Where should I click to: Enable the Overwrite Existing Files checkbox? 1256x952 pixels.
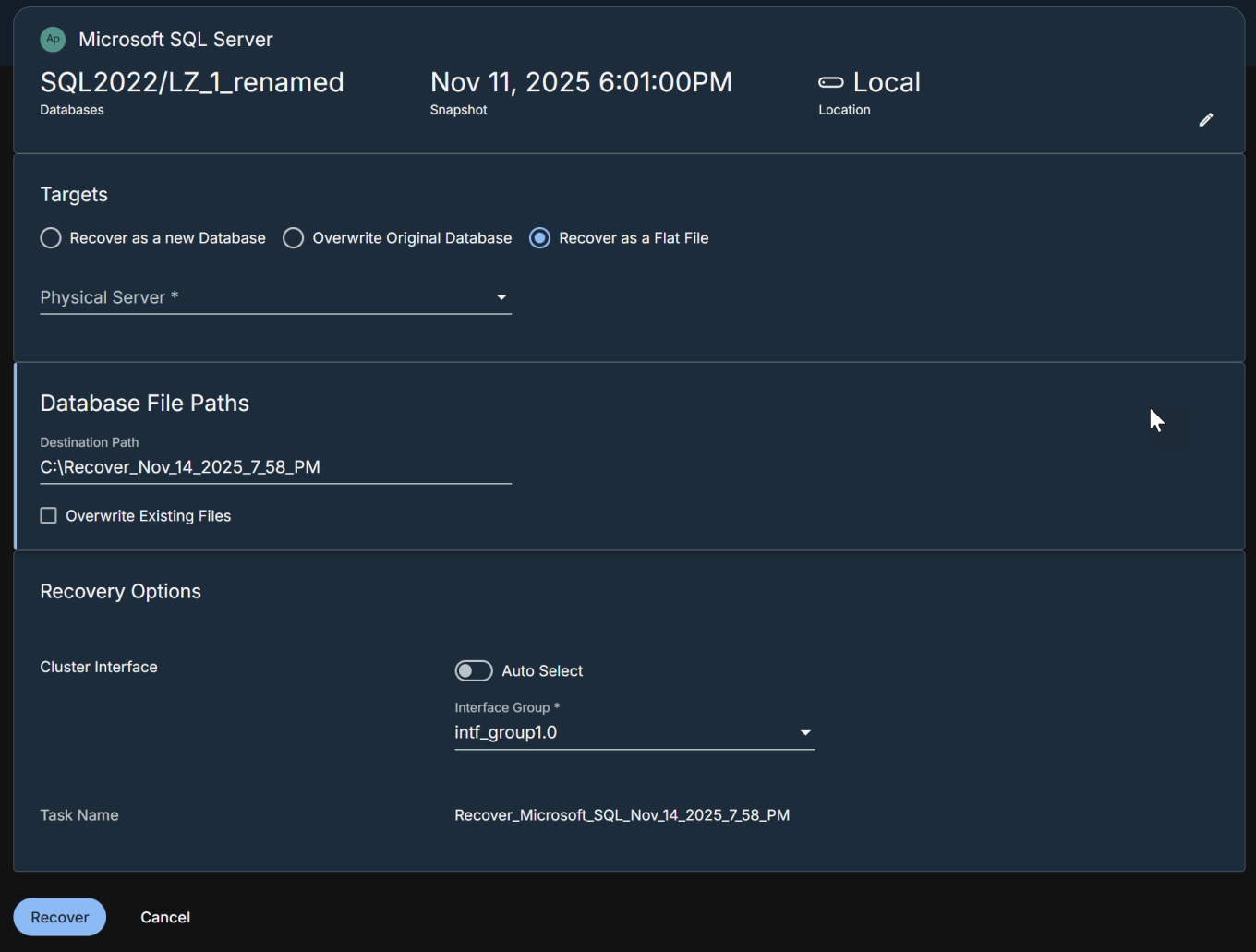click(49, 516)
